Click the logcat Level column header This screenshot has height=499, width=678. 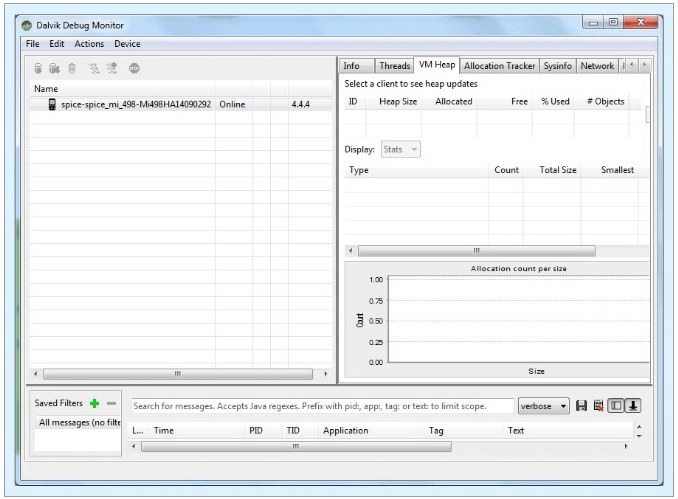coord(138,431)
